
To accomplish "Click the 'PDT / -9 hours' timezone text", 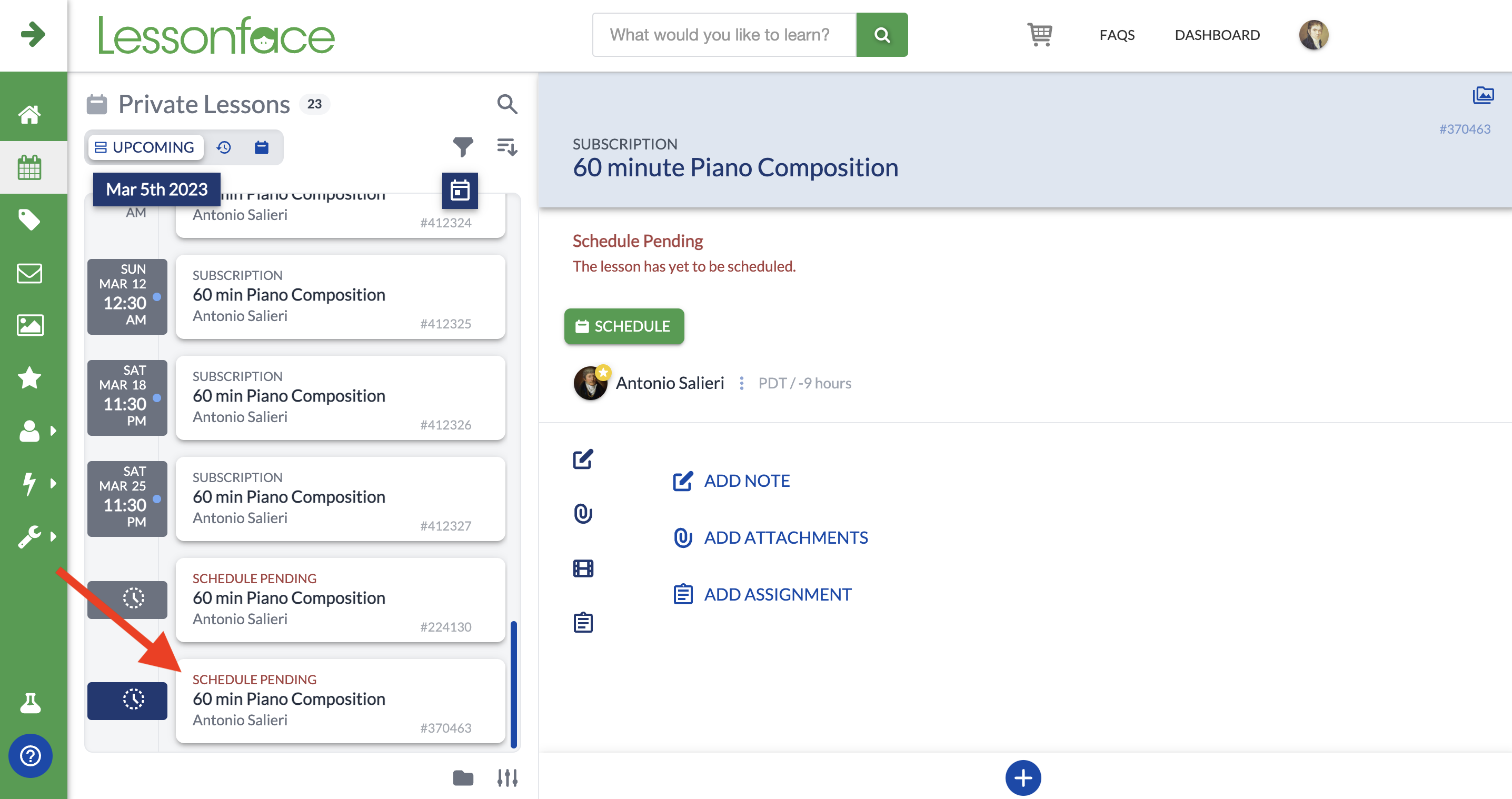I will (805, 383).
